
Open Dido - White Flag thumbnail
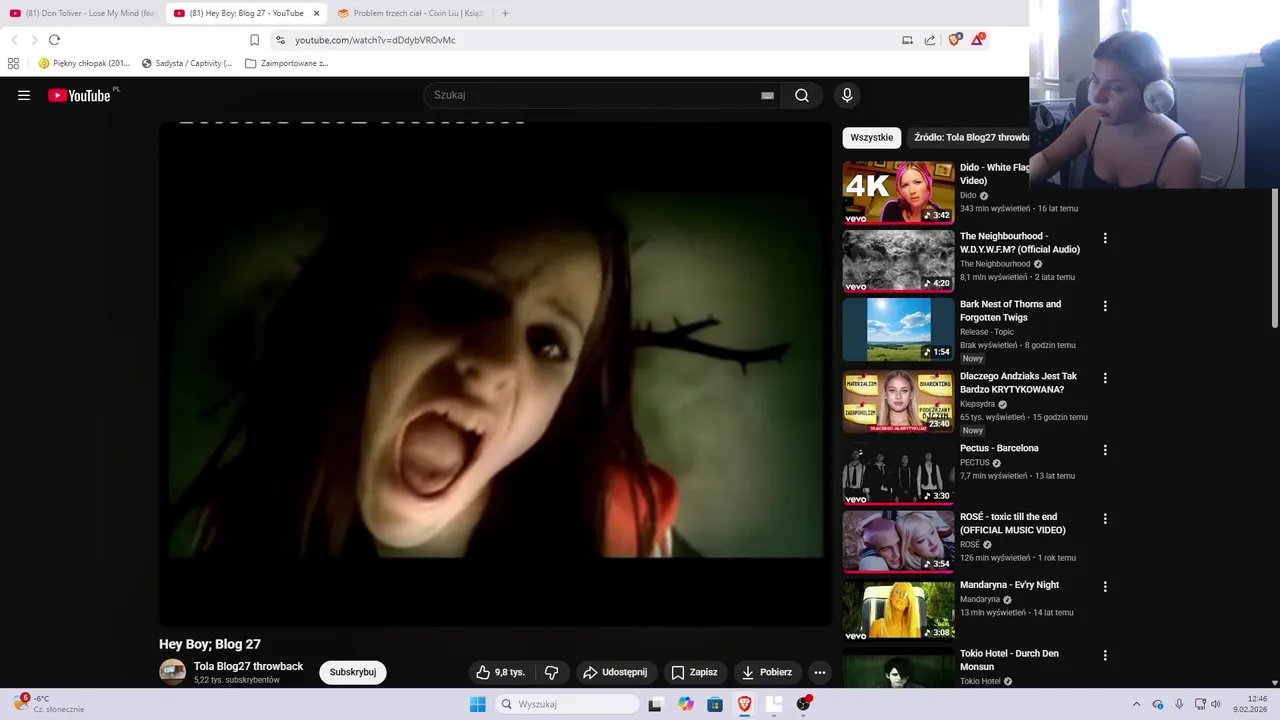898,192
